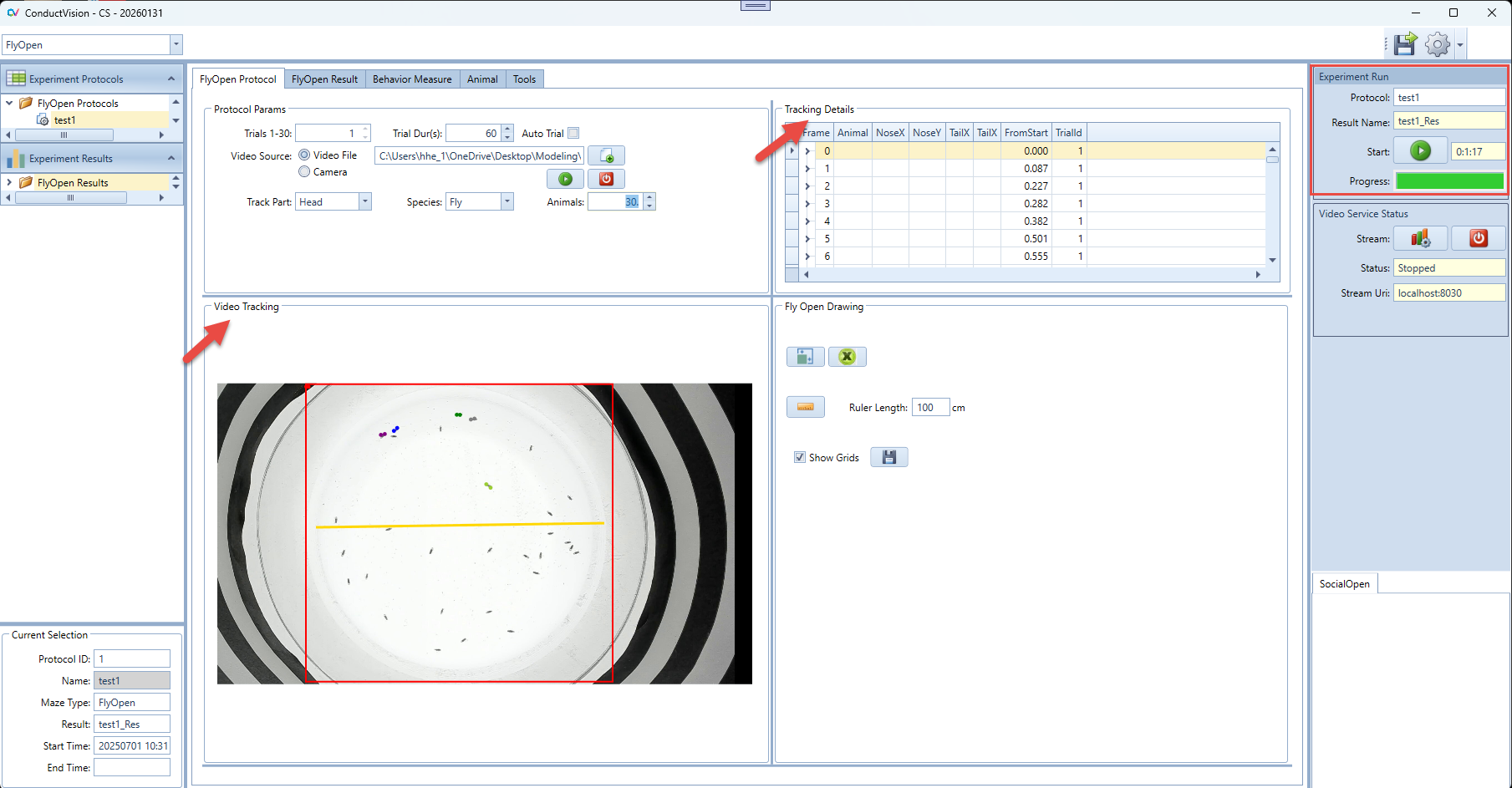
Task: Select the Camera radio button
Action: point(304,172)
